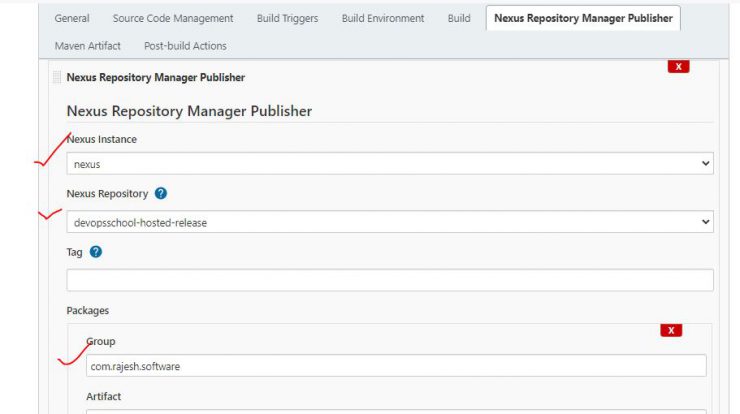Delete the package entry with red X
Screen dimensions: 740x414
pyautogui.click(x=671, y=330)
